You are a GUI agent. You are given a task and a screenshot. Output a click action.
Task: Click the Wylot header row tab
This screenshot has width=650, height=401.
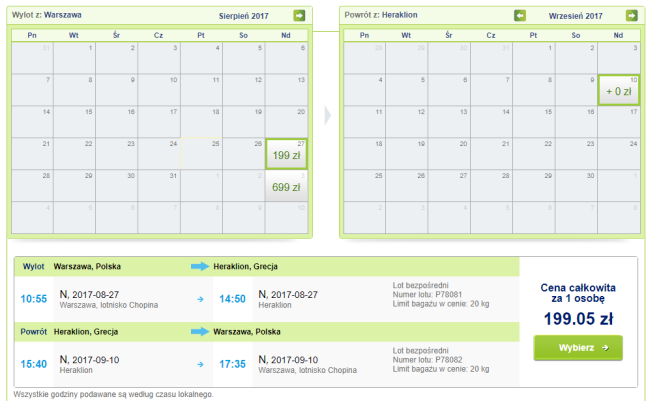click(x=33, y=267)
